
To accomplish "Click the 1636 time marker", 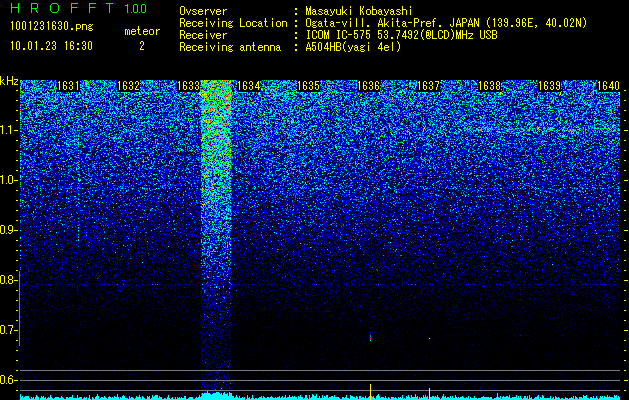I will point(368,86).
